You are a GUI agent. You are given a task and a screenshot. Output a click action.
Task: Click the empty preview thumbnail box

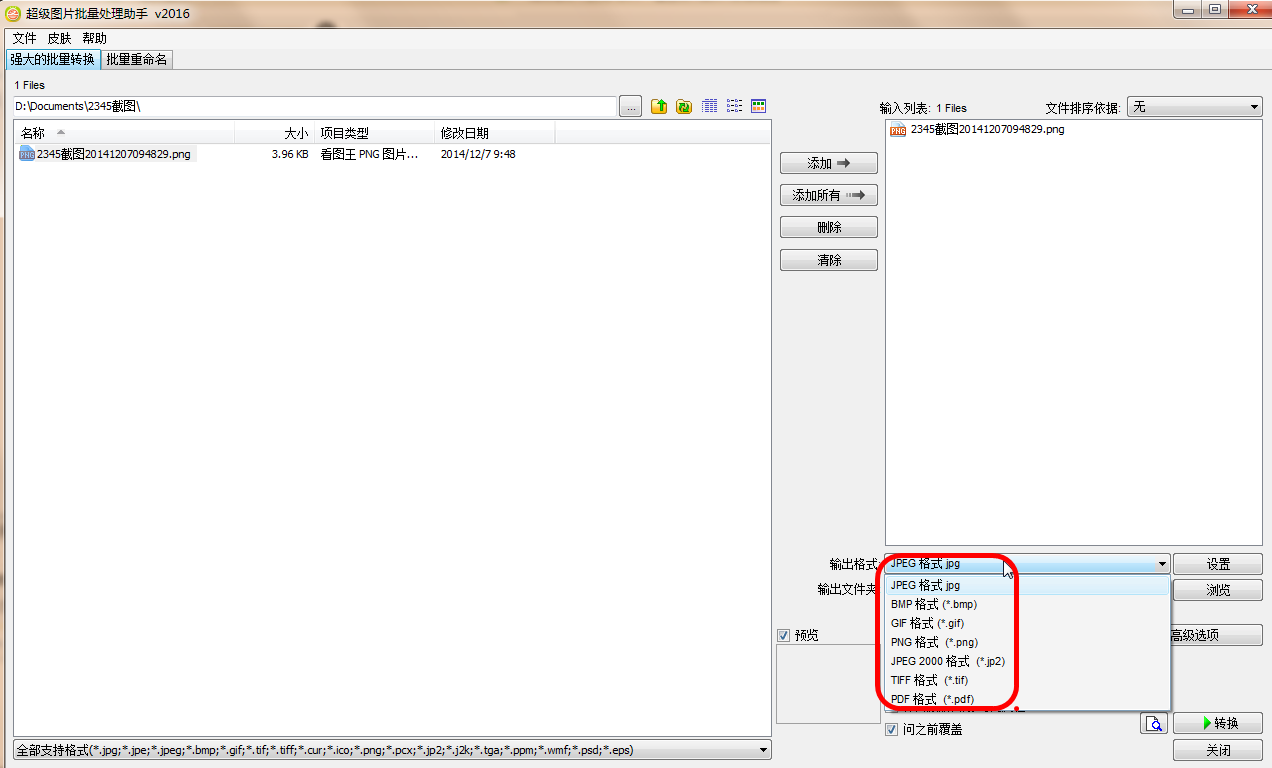(828, 684)
